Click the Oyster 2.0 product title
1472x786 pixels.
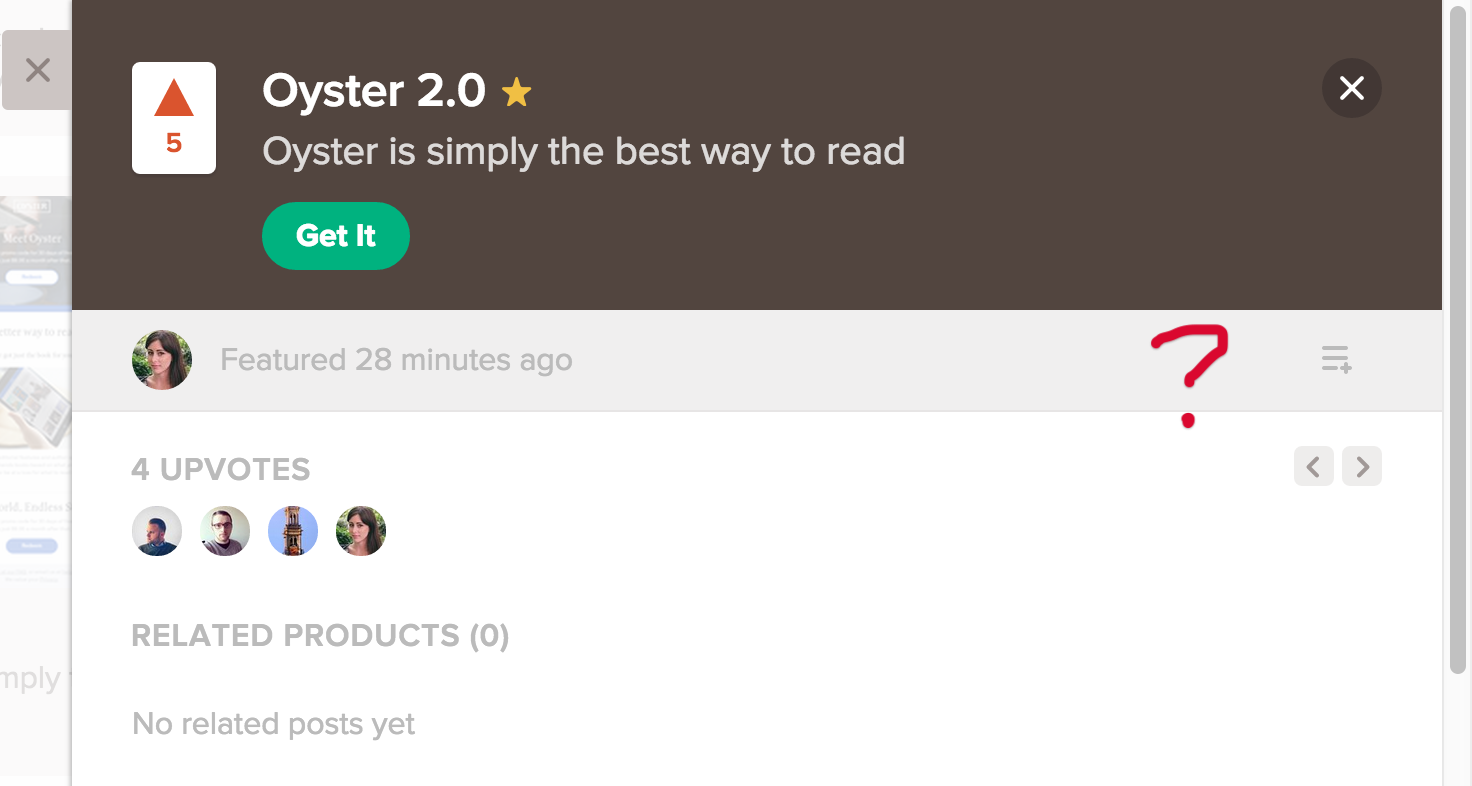click(374, 91)
